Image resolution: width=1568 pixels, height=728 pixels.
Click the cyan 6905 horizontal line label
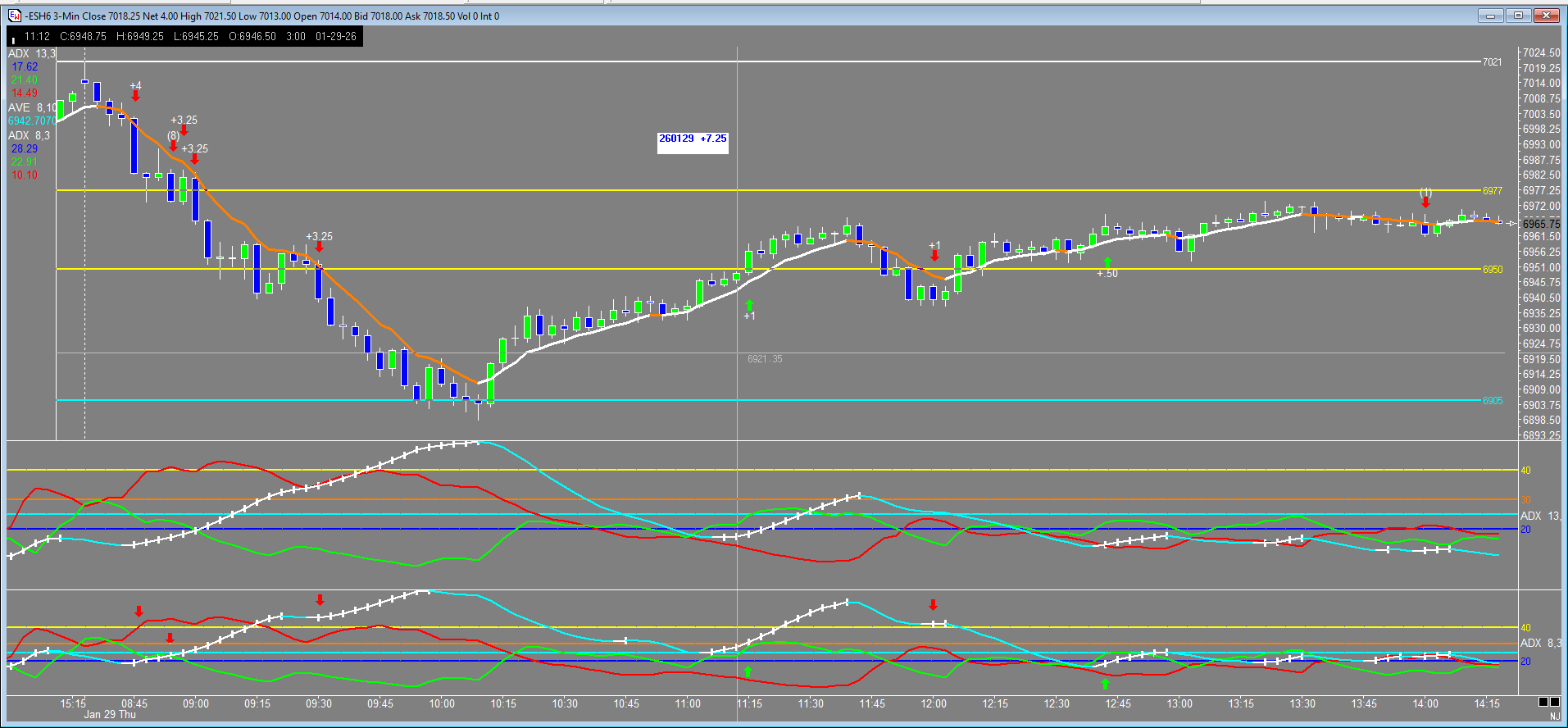tap(1492, 401)
